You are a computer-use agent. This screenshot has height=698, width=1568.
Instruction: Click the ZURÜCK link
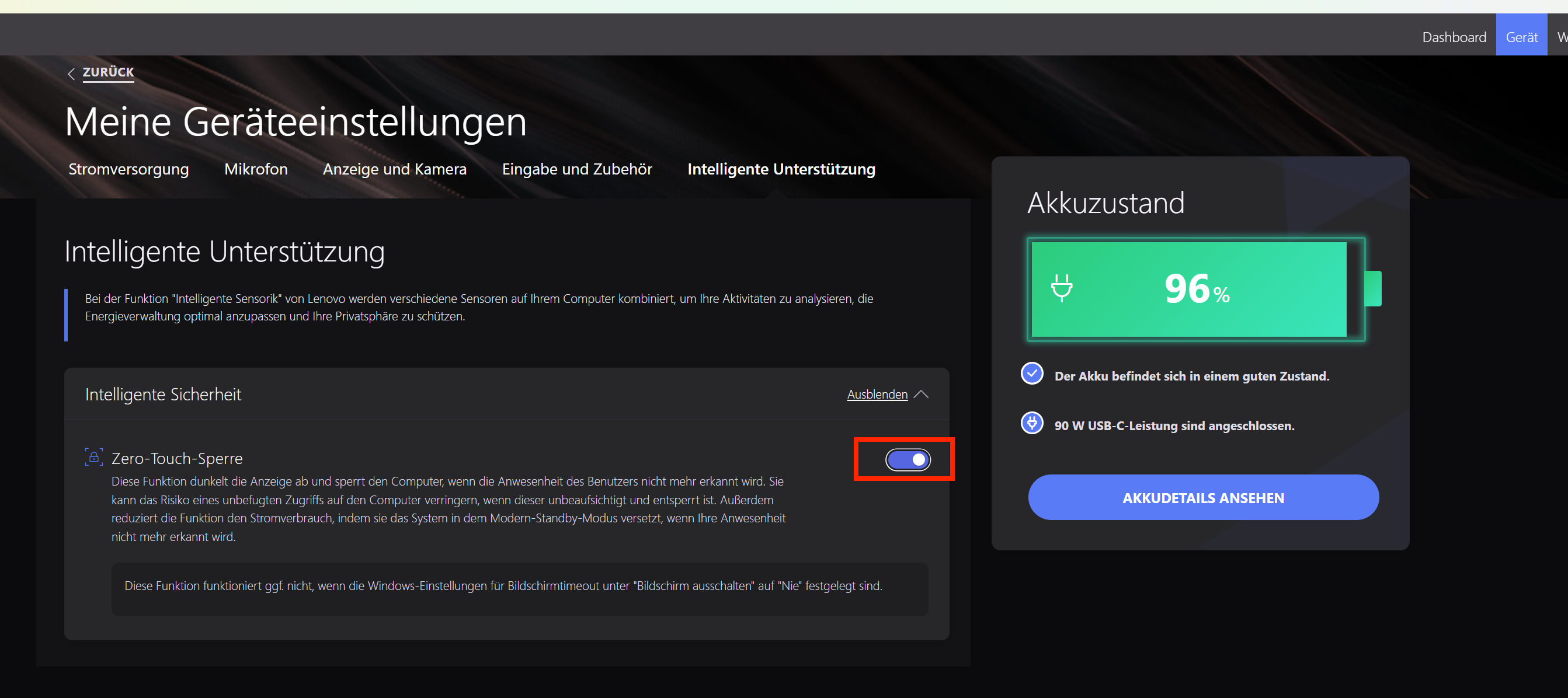109,72
